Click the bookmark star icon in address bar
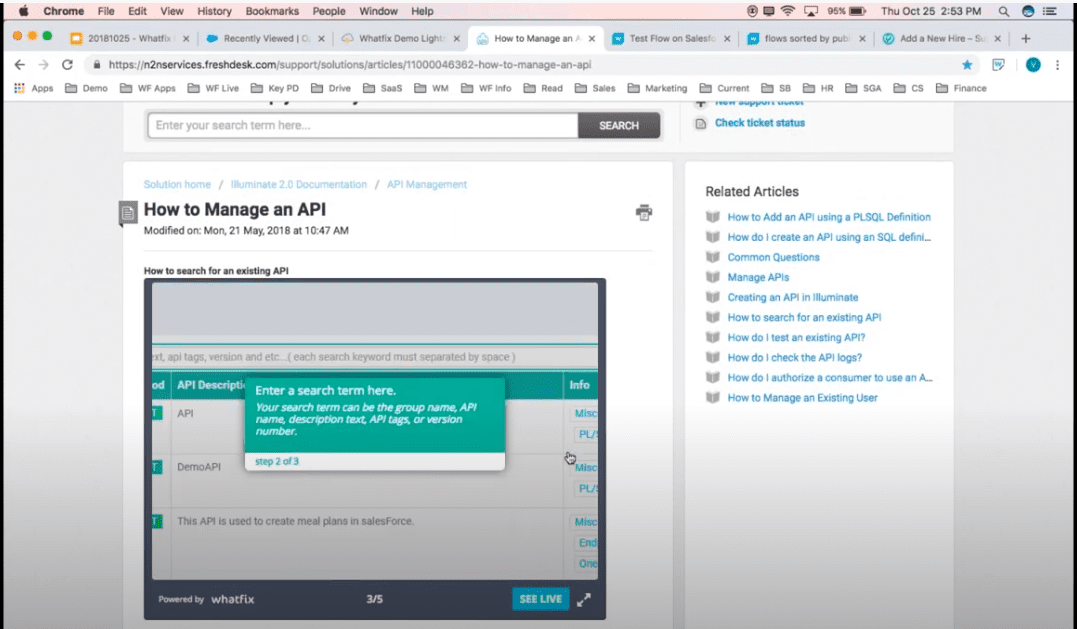1077x629 pixels. point(967,65)
